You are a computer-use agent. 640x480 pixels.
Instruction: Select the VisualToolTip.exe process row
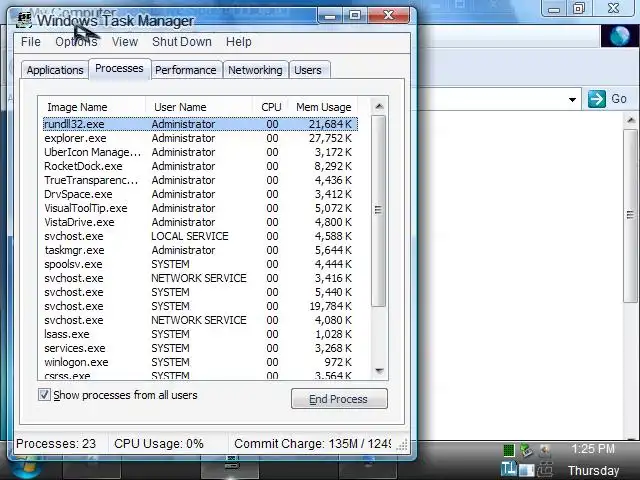(200, 208)
